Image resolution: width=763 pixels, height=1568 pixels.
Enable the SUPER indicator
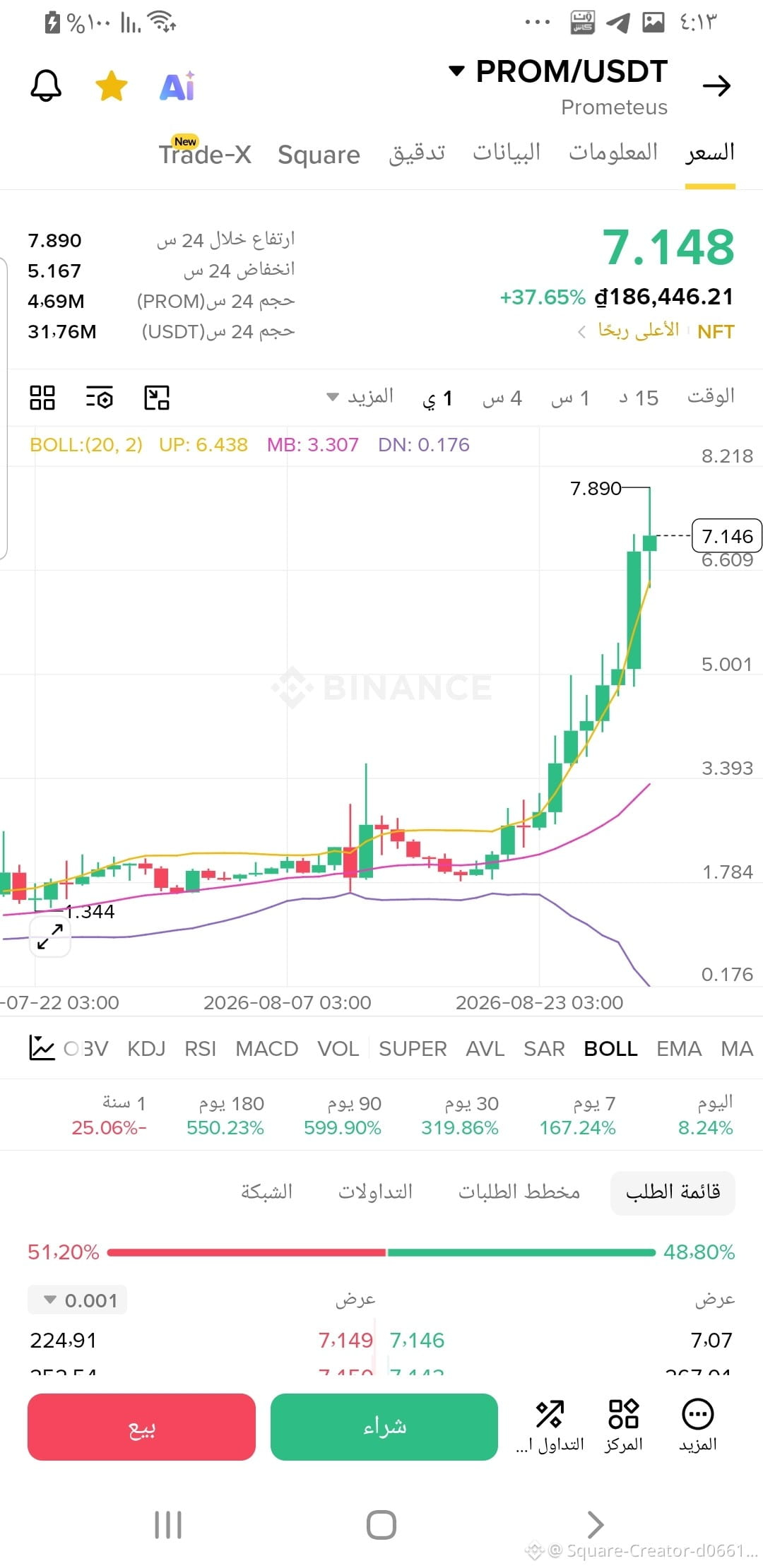click(x=413, y=1049)
